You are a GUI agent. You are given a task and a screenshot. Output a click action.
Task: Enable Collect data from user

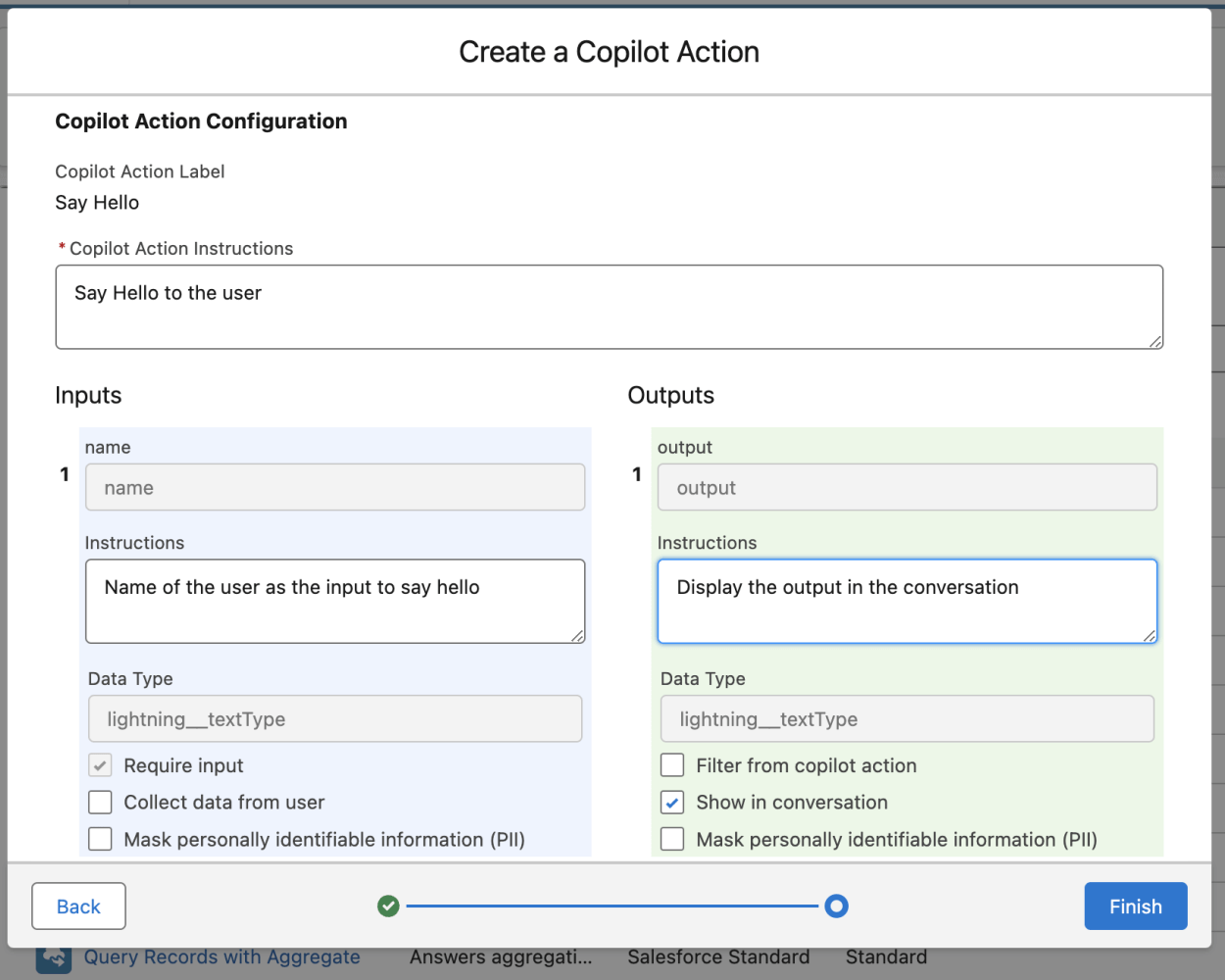100,803
